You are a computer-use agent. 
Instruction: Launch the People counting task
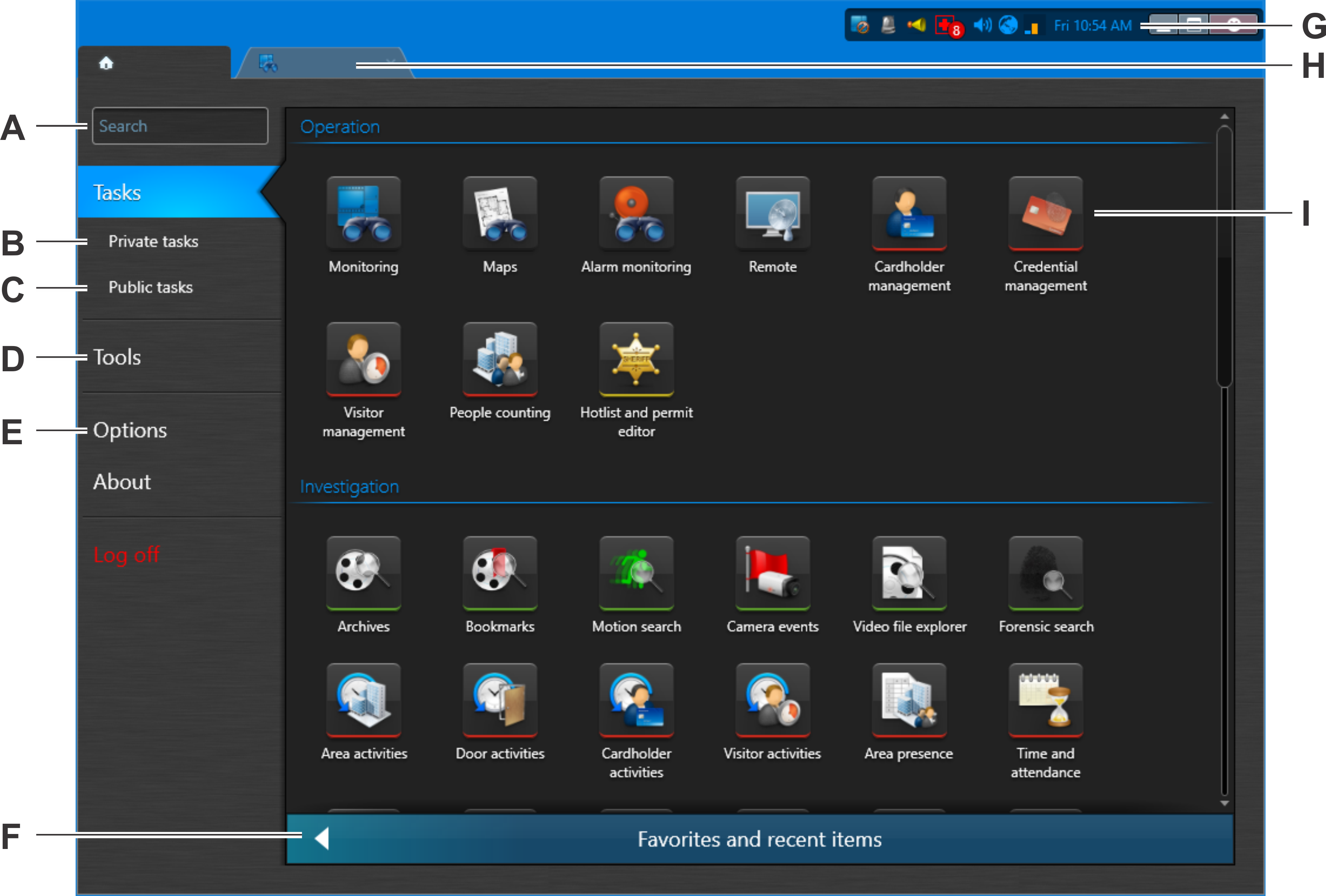point(500,360)
